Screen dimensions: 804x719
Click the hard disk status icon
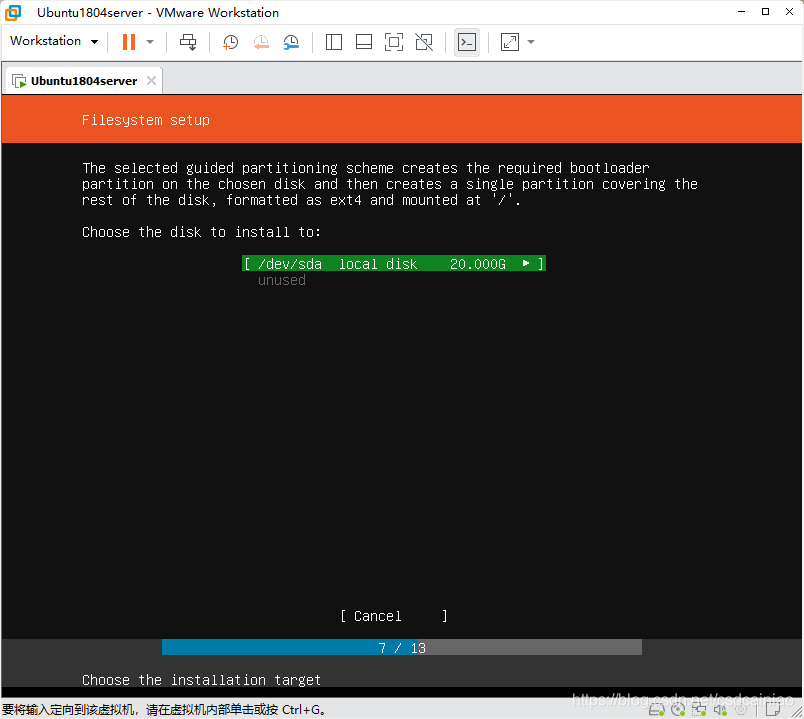pos(657,710)
